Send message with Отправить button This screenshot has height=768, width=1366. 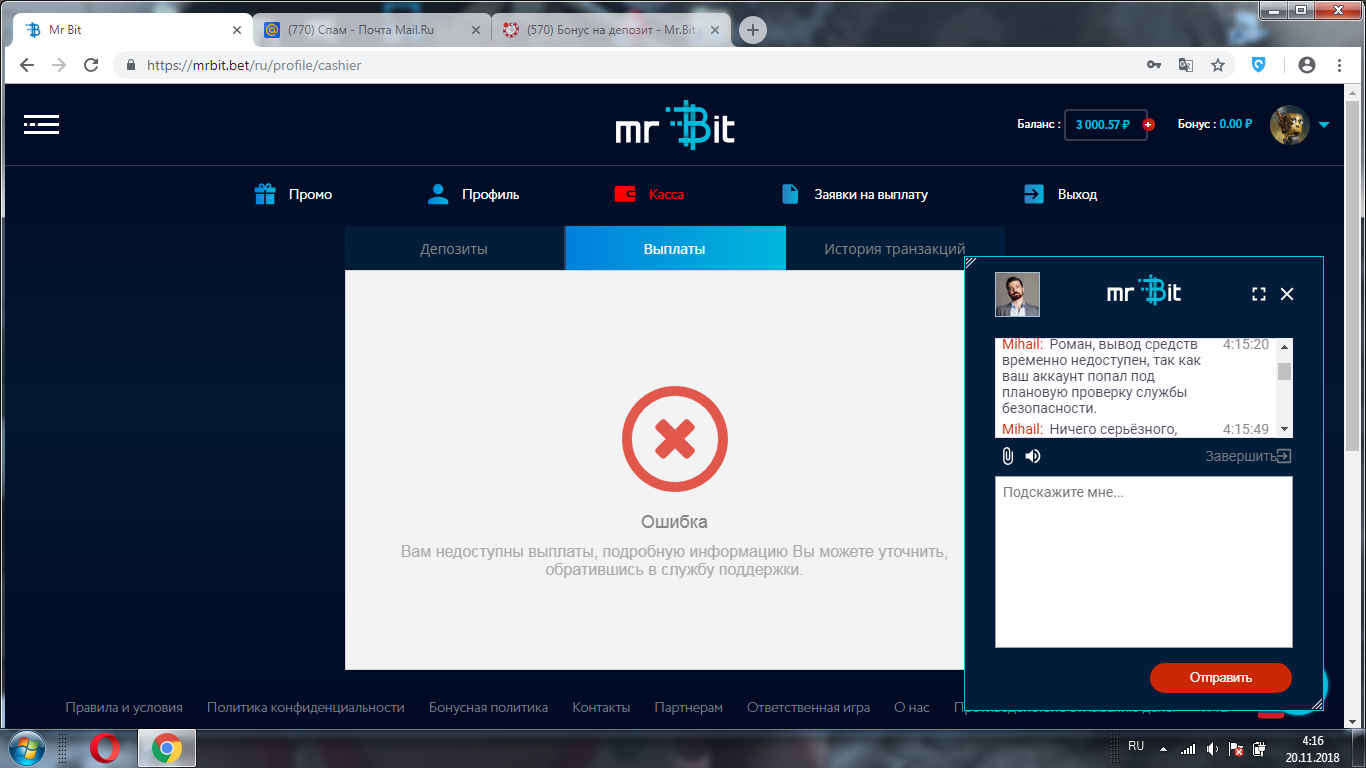1221,677
